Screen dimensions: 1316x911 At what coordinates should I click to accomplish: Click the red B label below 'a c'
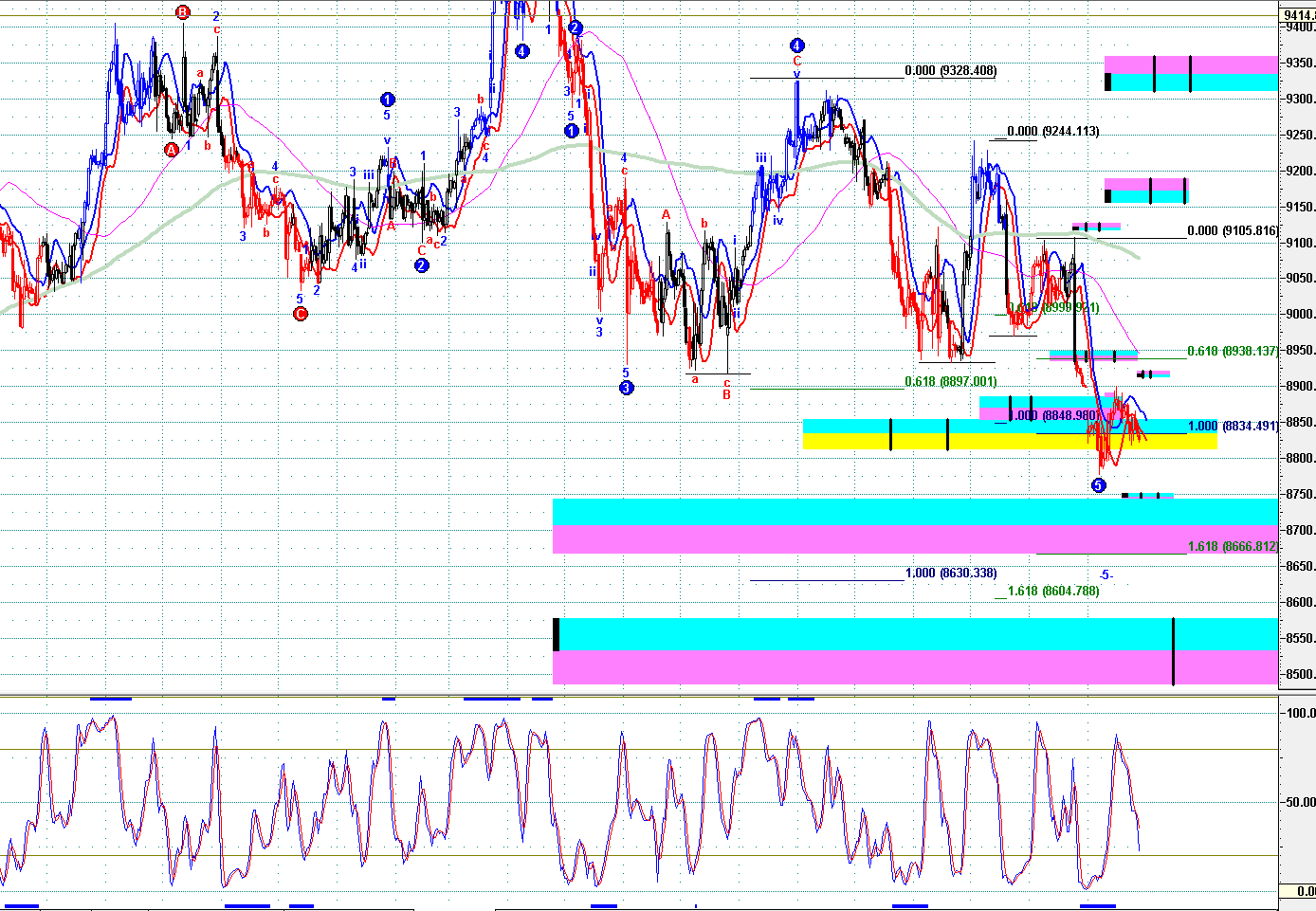727,395
